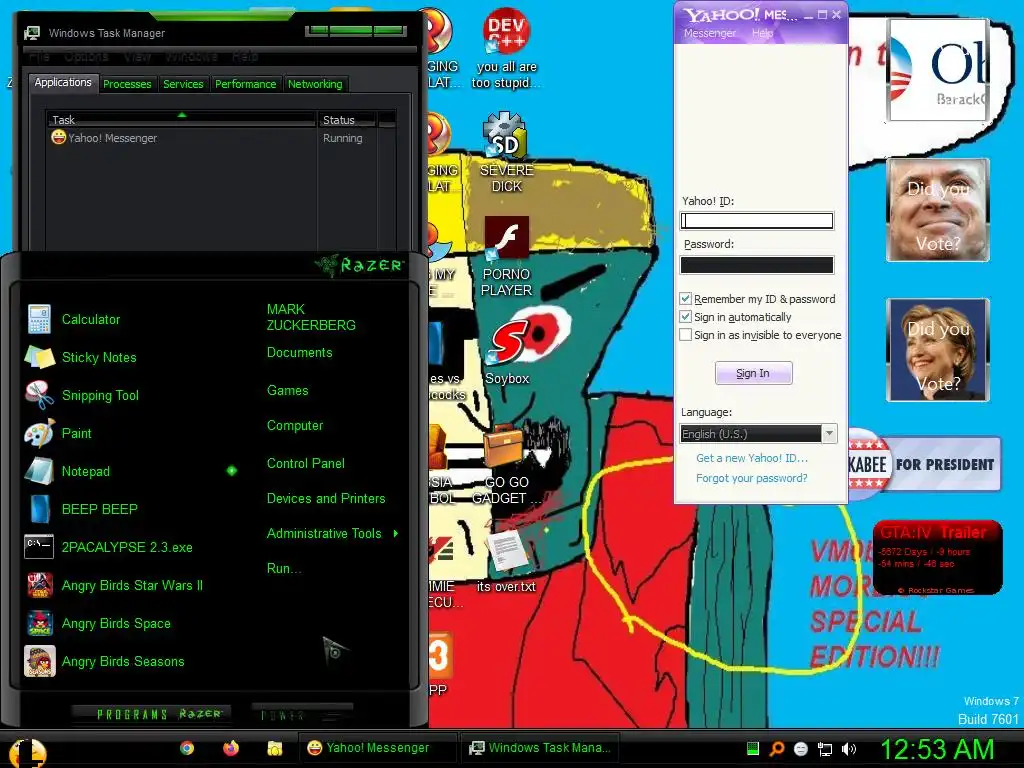Open the Messenger menu in Yahoo window
The width and height of the screenshot is (1024, 768).
pos(710,33)
